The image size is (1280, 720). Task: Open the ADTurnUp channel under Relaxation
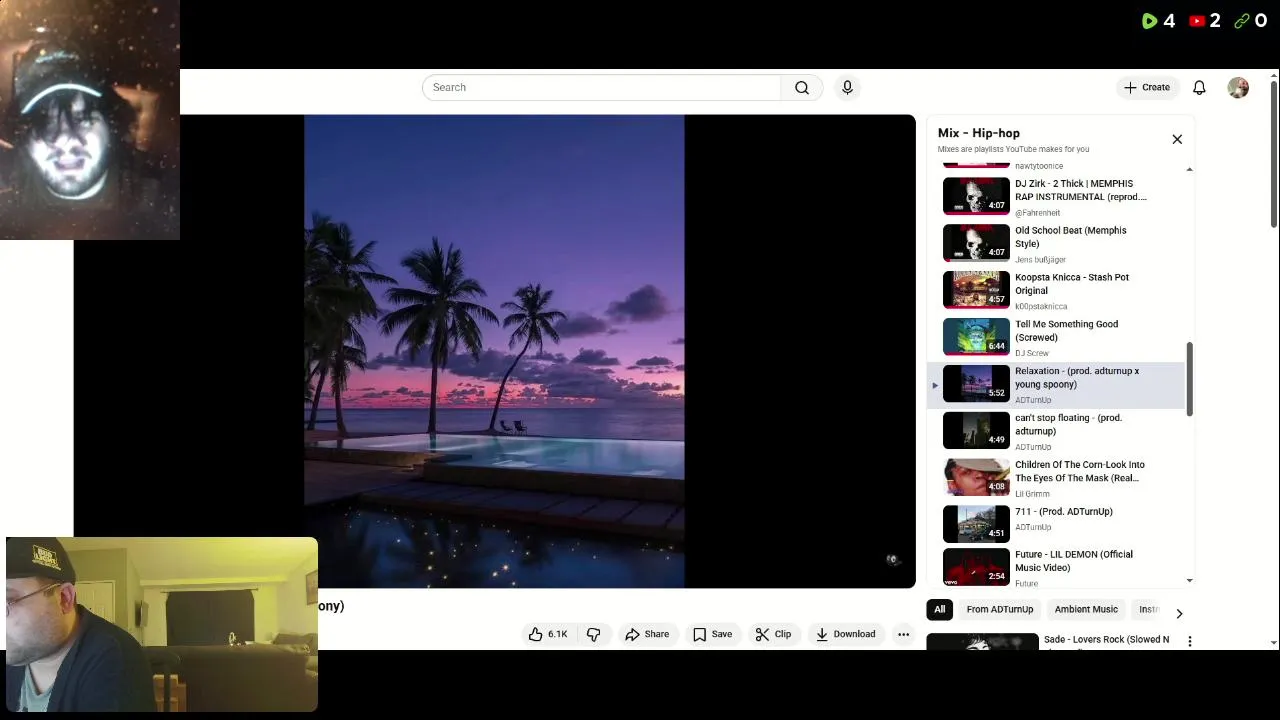pos(1033,400)
